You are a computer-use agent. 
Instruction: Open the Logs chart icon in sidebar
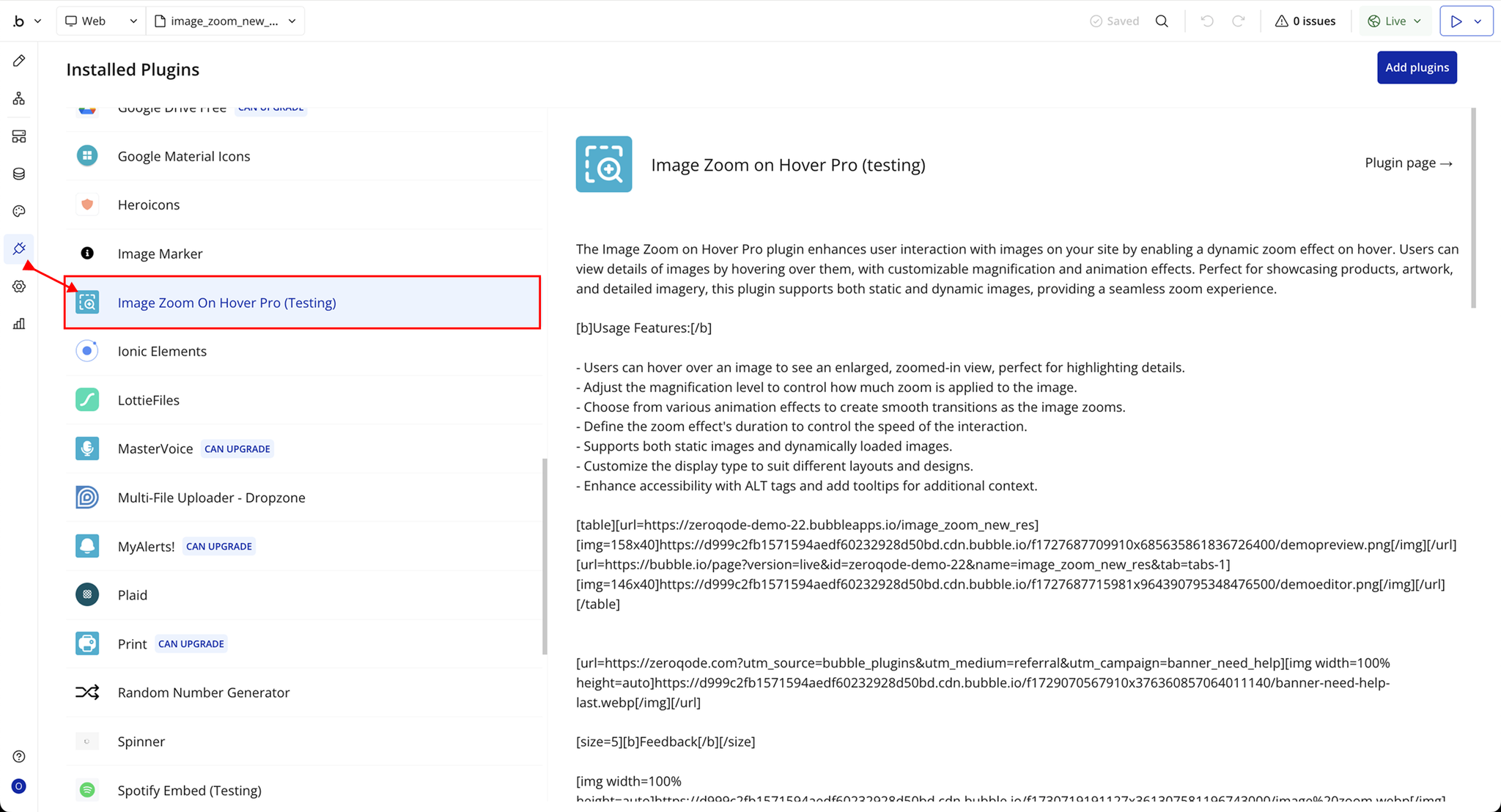19,324
